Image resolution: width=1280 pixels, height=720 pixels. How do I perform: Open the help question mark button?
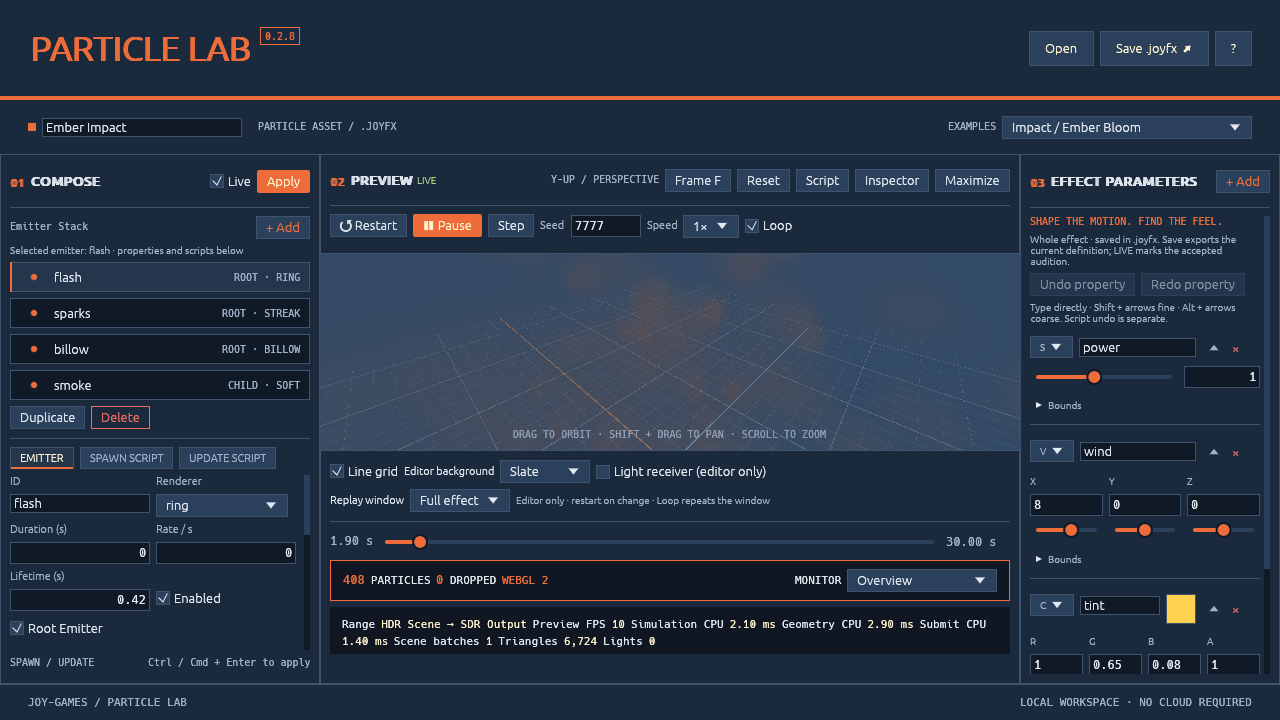coord(1233,48)
